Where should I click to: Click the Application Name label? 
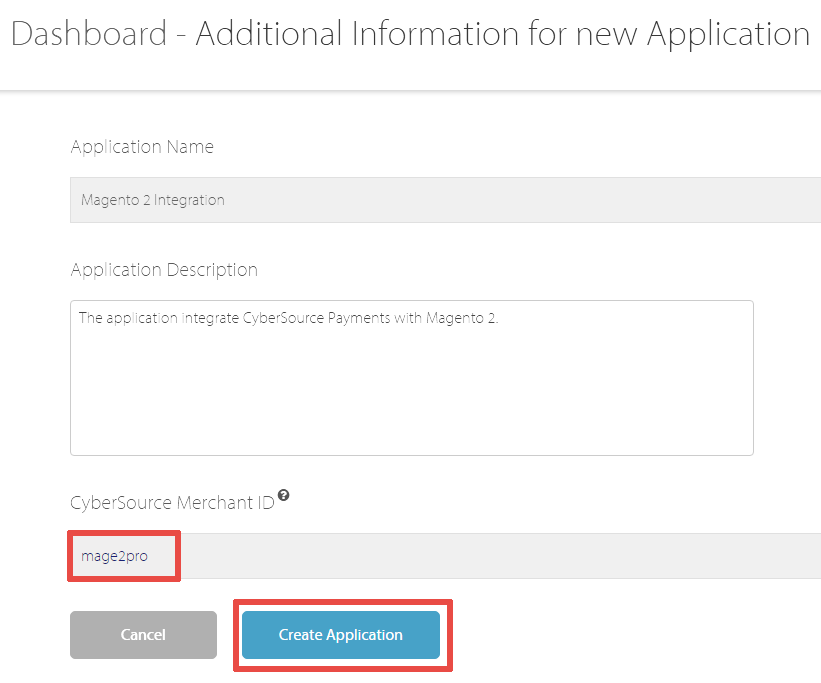(141, 147)
